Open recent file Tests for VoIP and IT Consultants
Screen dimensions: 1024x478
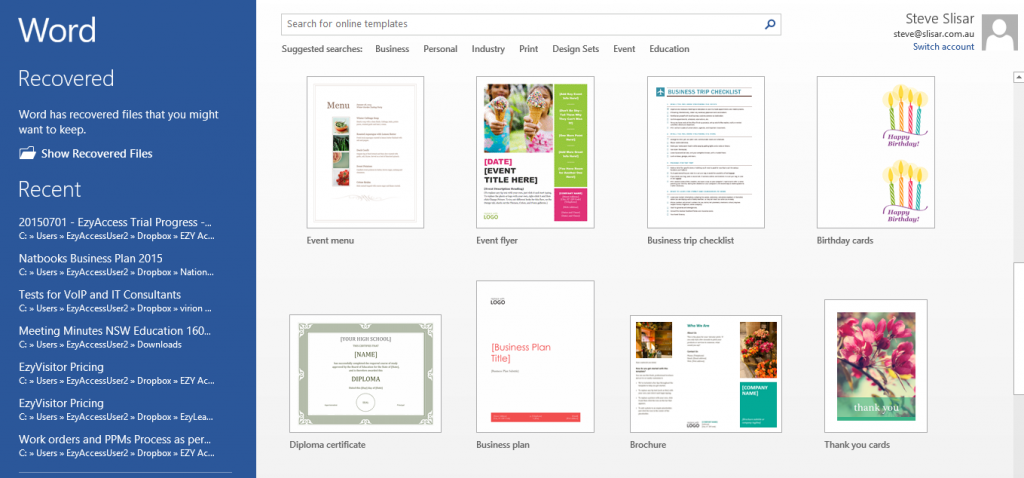[115, 300]
